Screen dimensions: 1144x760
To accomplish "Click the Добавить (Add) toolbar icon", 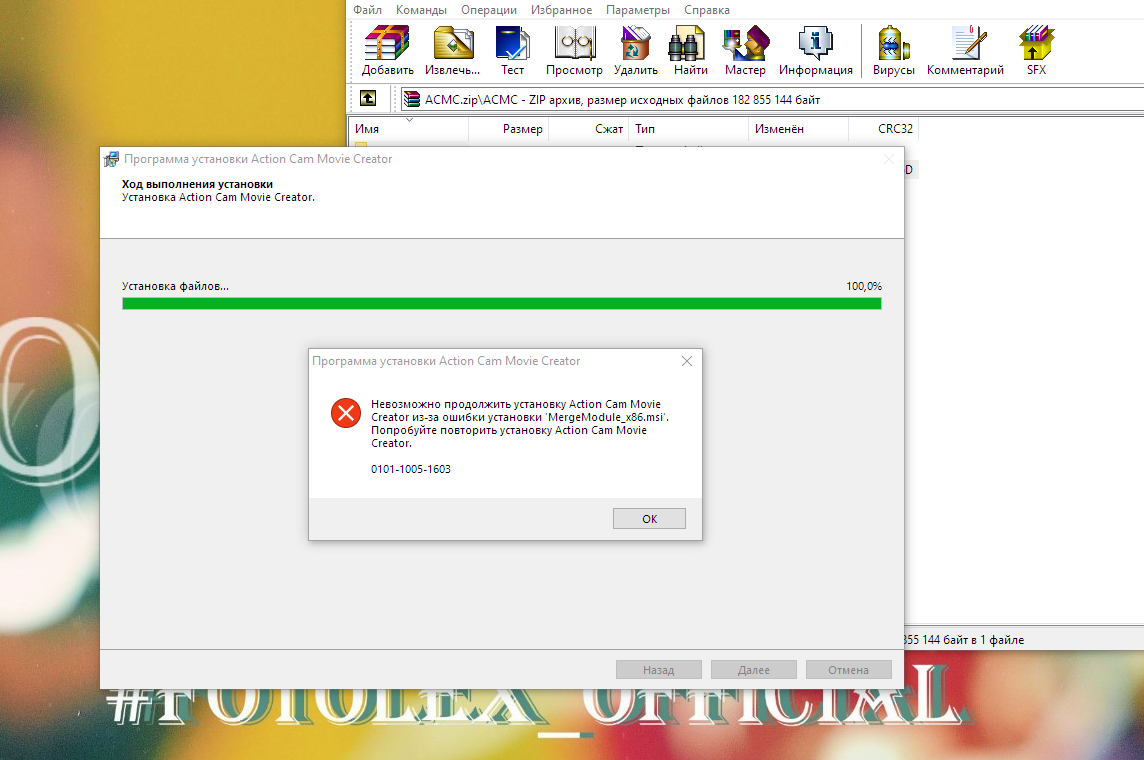I will coord(387,51).
